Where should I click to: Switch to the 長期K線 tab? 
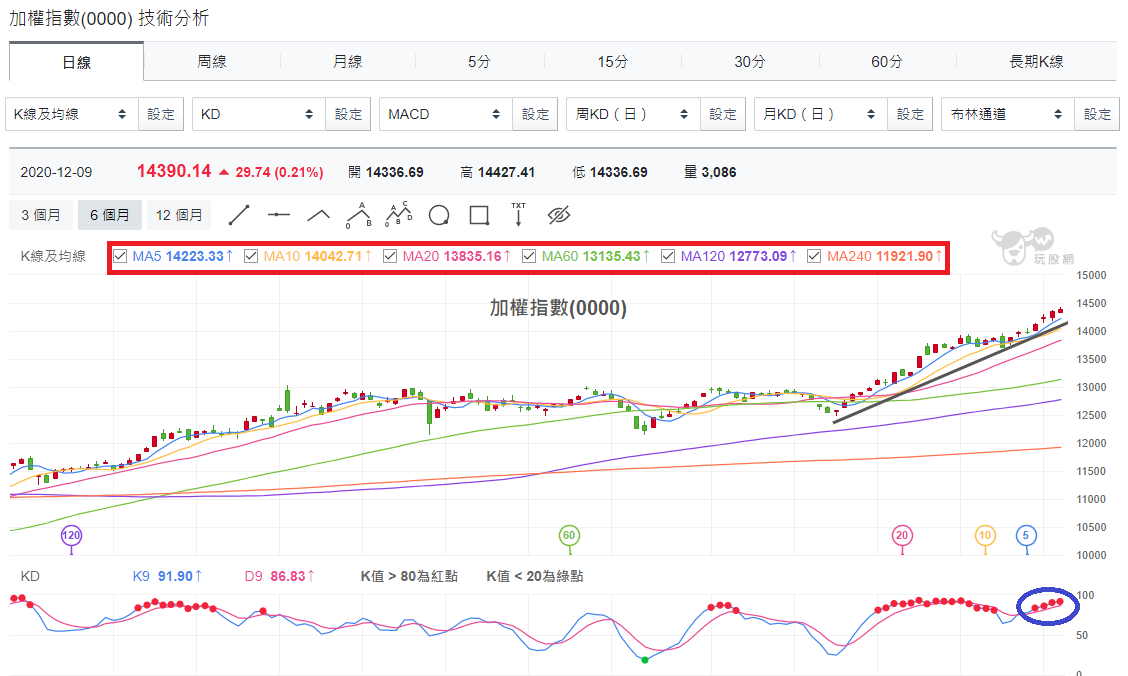click(1037, 62)
